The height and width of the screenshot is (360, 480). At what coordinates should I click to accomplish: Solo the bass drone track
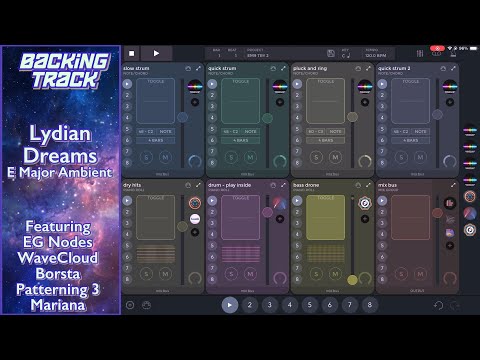316,274
